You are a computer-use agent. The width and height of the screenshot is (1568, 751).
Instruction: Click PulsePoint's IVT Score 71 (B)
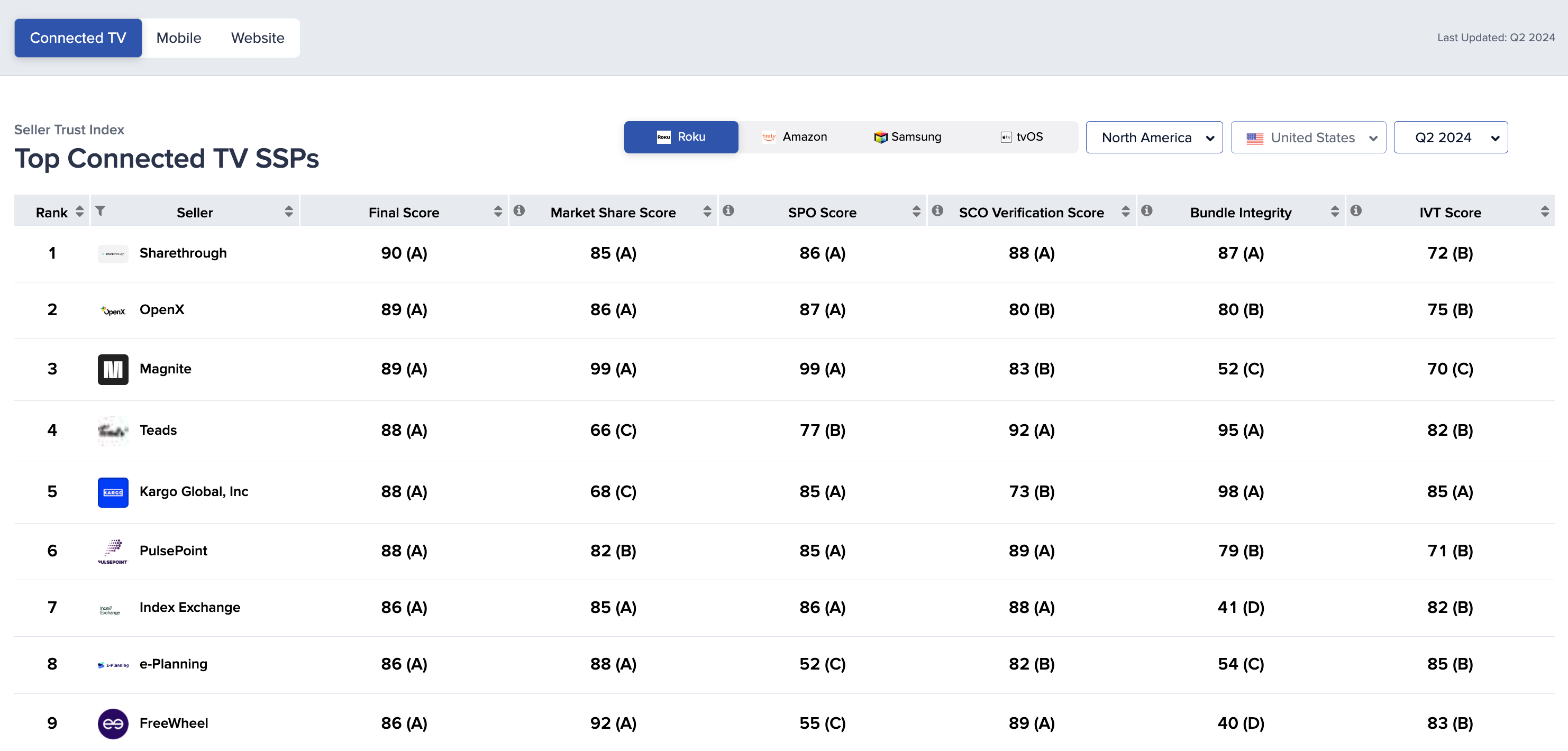1450,551
